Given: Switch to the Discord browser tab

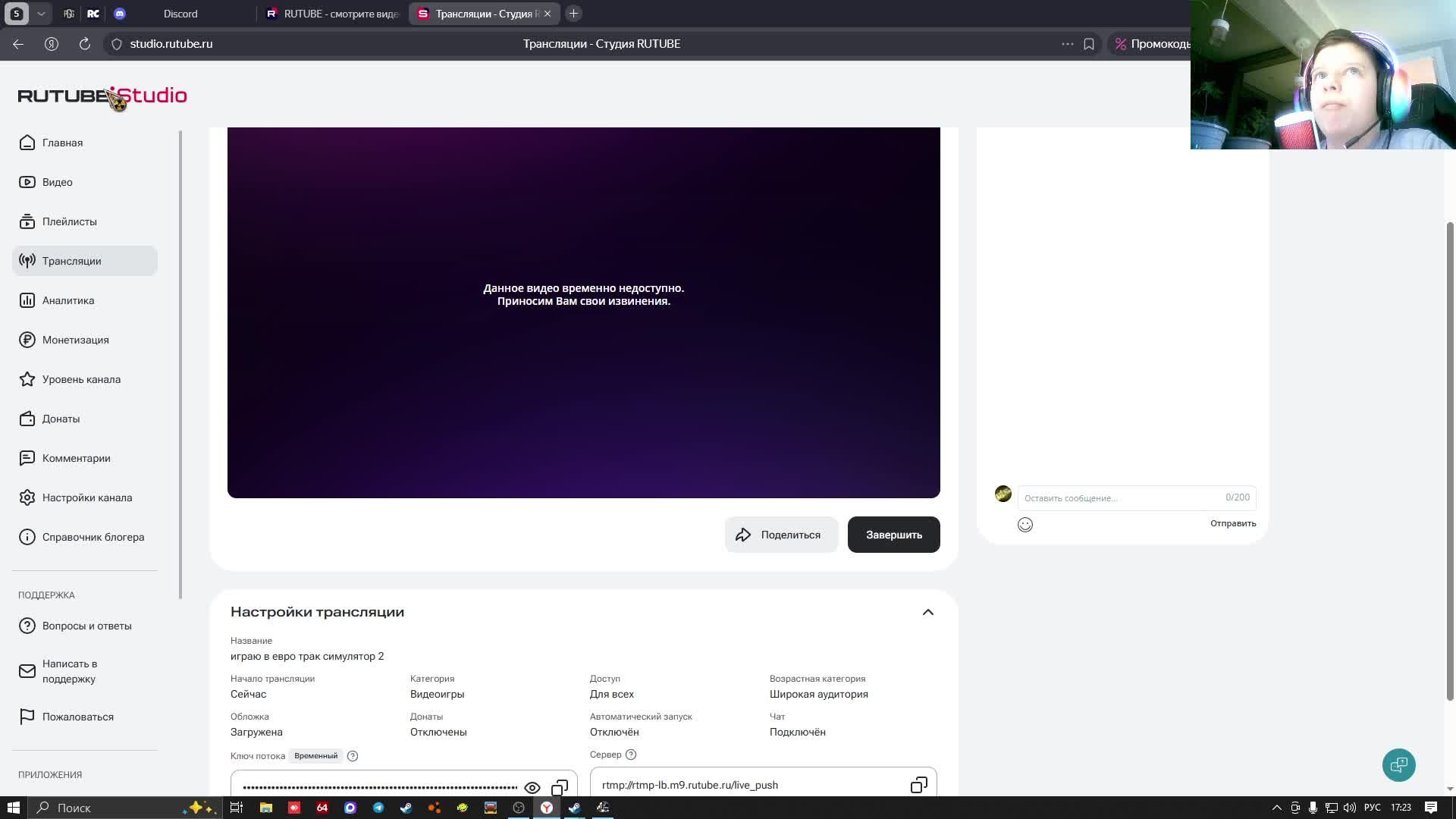Looking at the screenshot, I should pyautogui.click(x=180, y=14).
